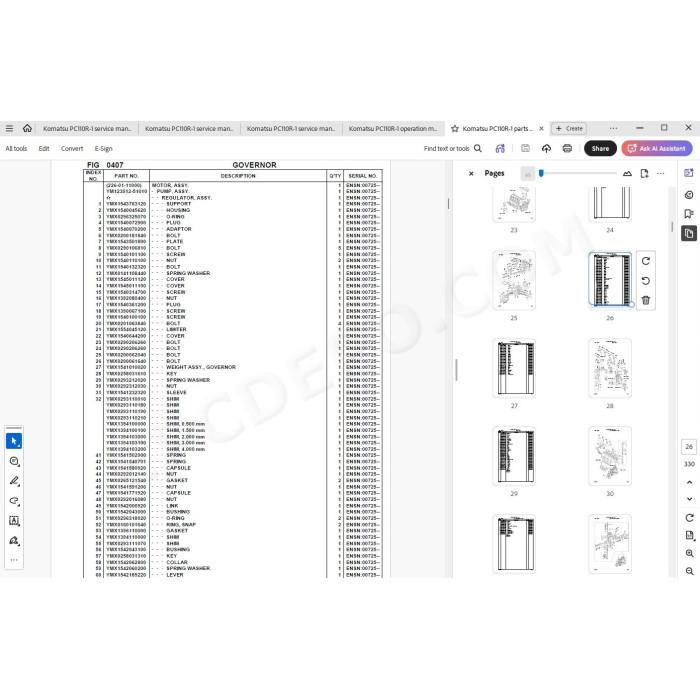Rotate the document view
Viewport: 700px width, 700px height.
coord(689,518)
